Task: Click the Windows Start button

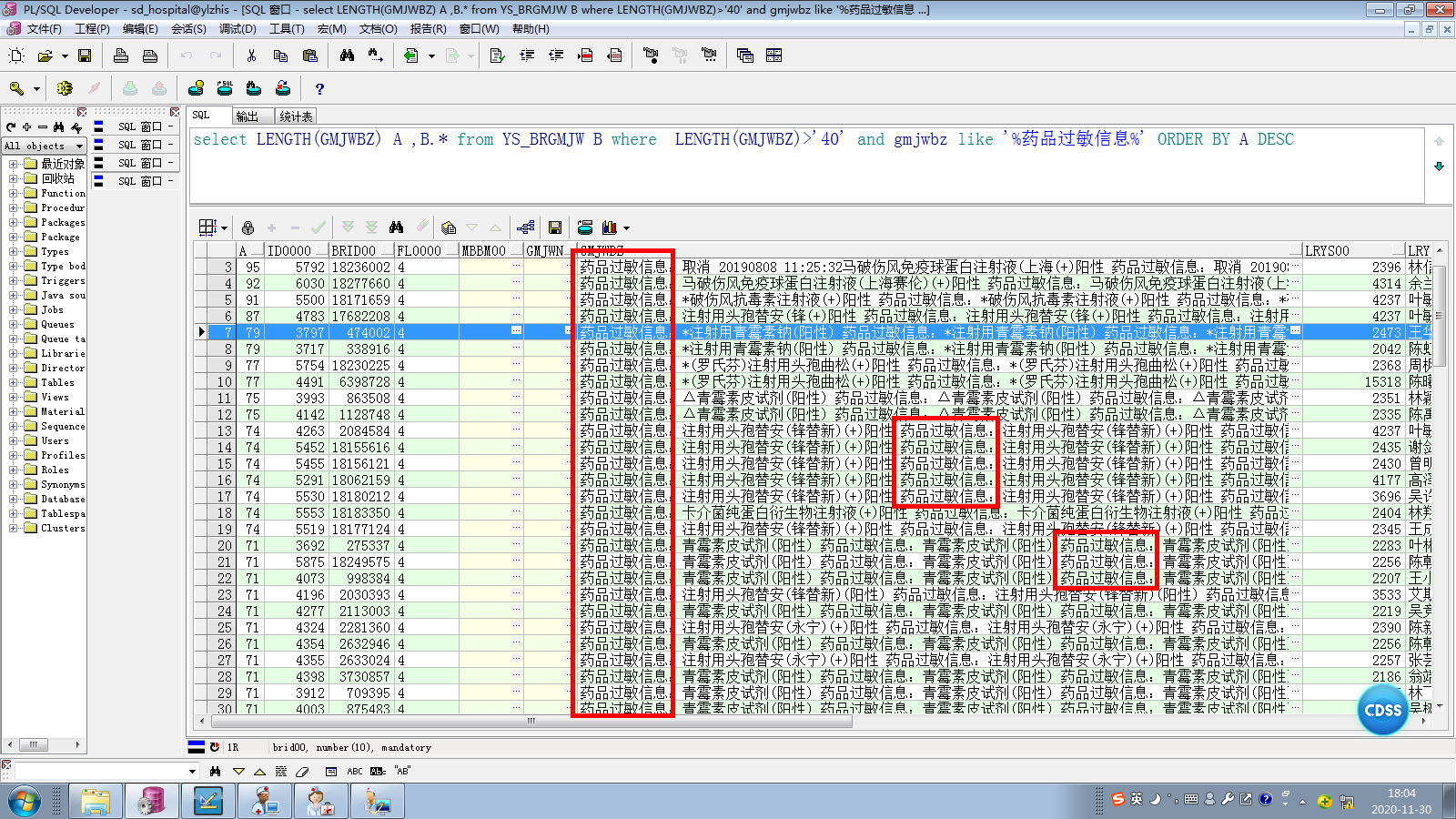Action: pos(25,802)
